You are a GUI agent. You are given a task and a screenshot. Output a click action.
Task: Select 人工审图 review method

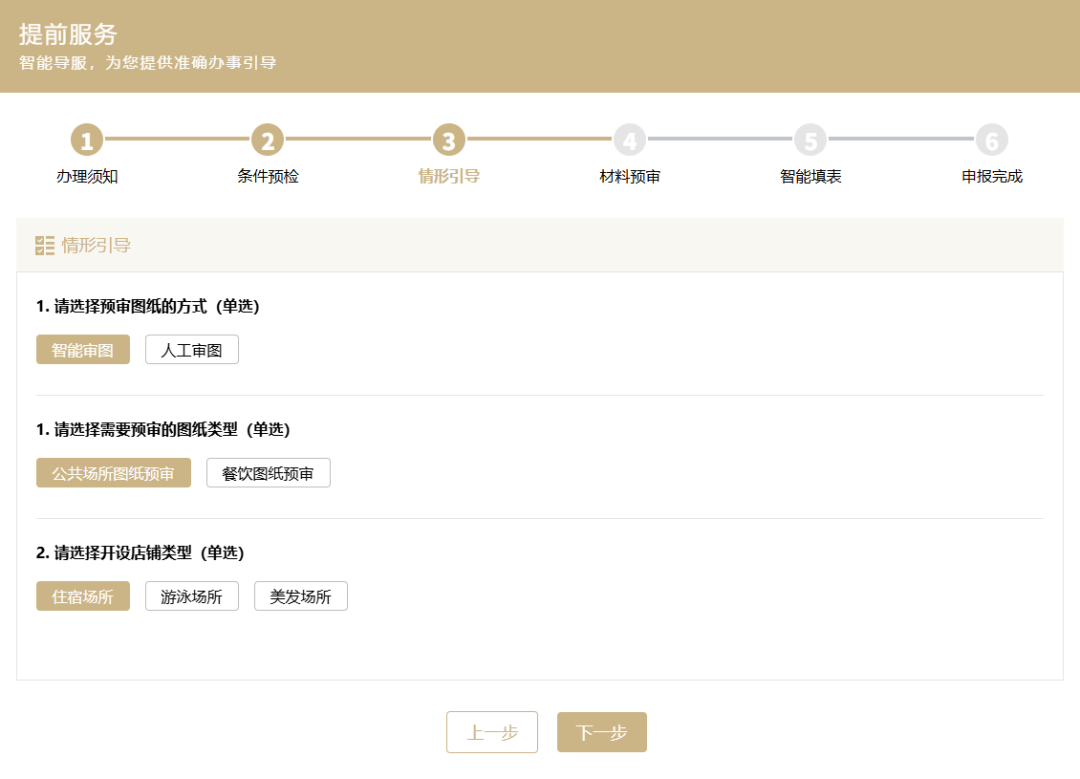(x=192, y=350)
